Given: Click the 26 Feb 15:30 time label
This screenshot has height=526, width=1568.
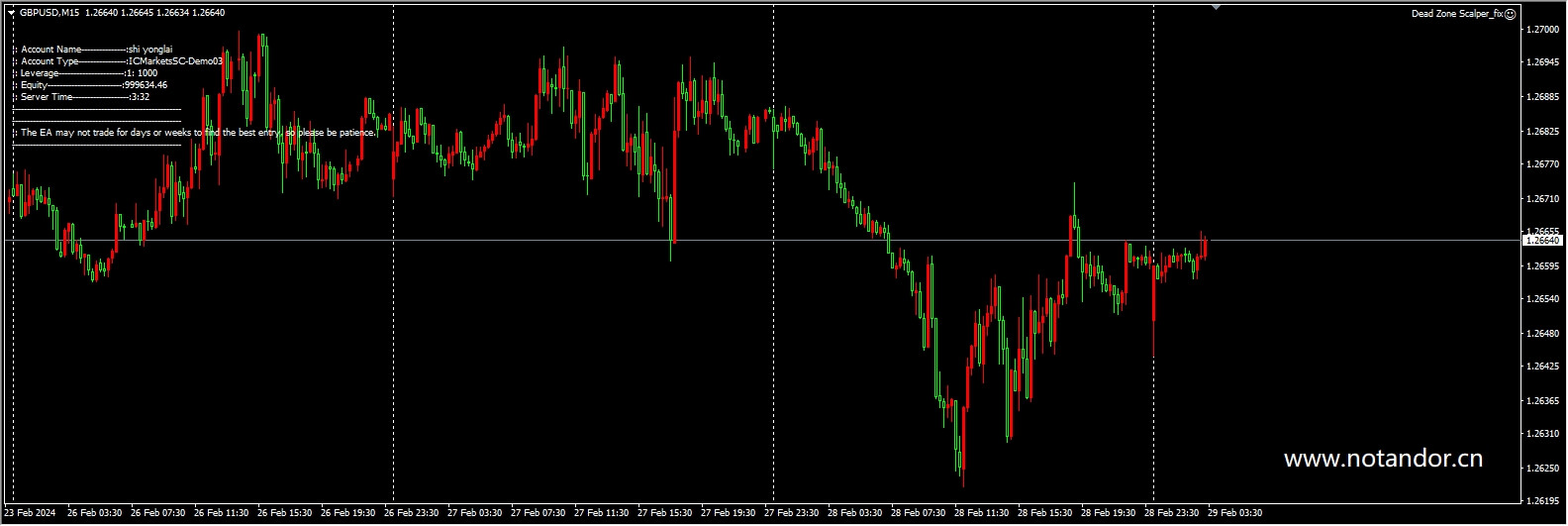Looking at the screenshot, I should [x=285, y=513].
